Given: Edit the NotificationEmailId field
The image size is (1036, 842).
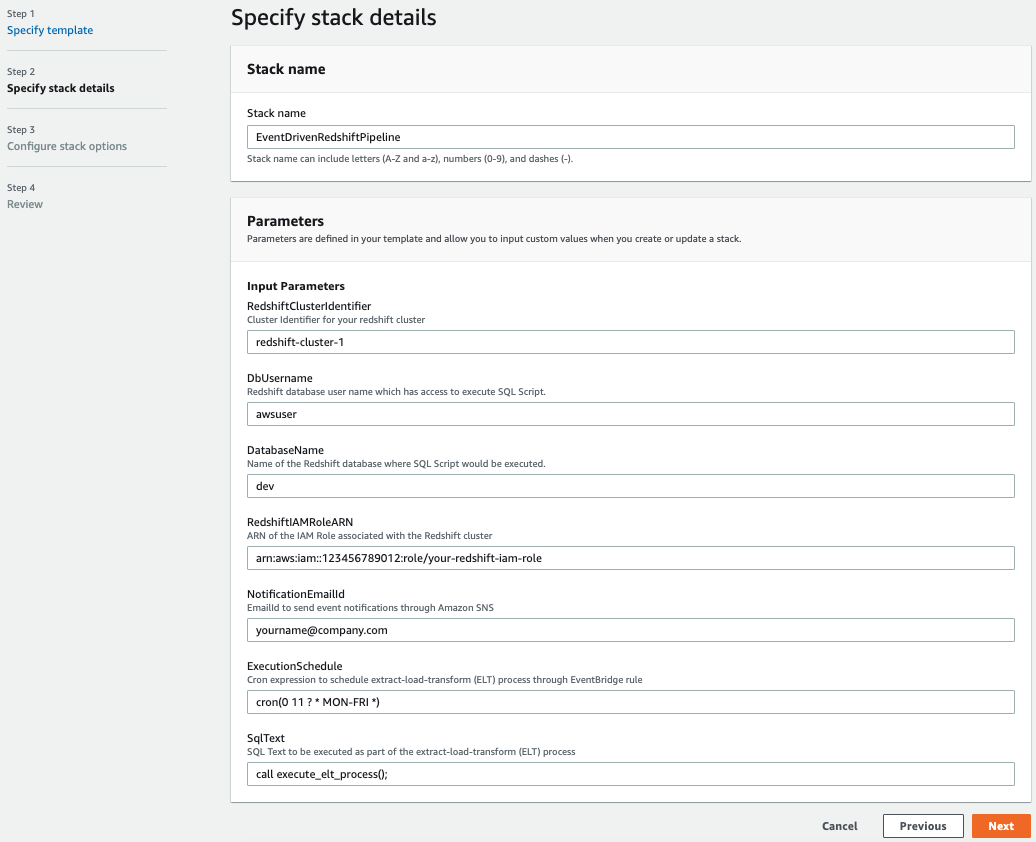Looking at the screenshot, I should coord(630,630).
